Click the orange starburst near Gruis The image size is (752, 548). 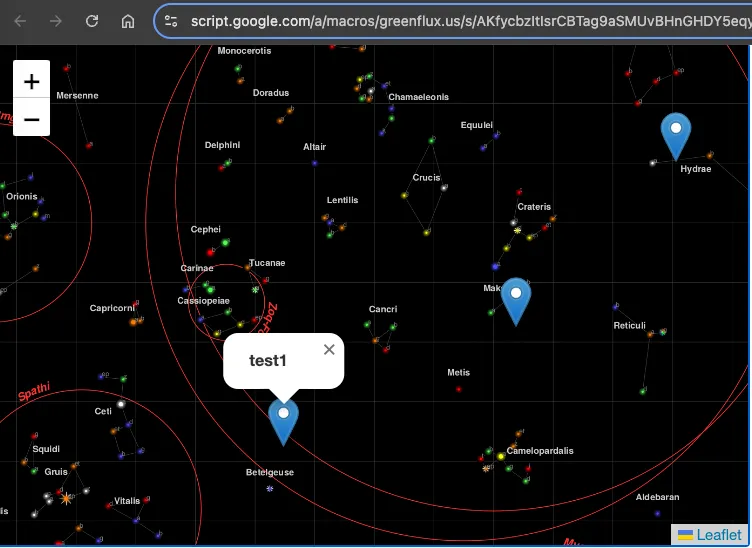66,497
